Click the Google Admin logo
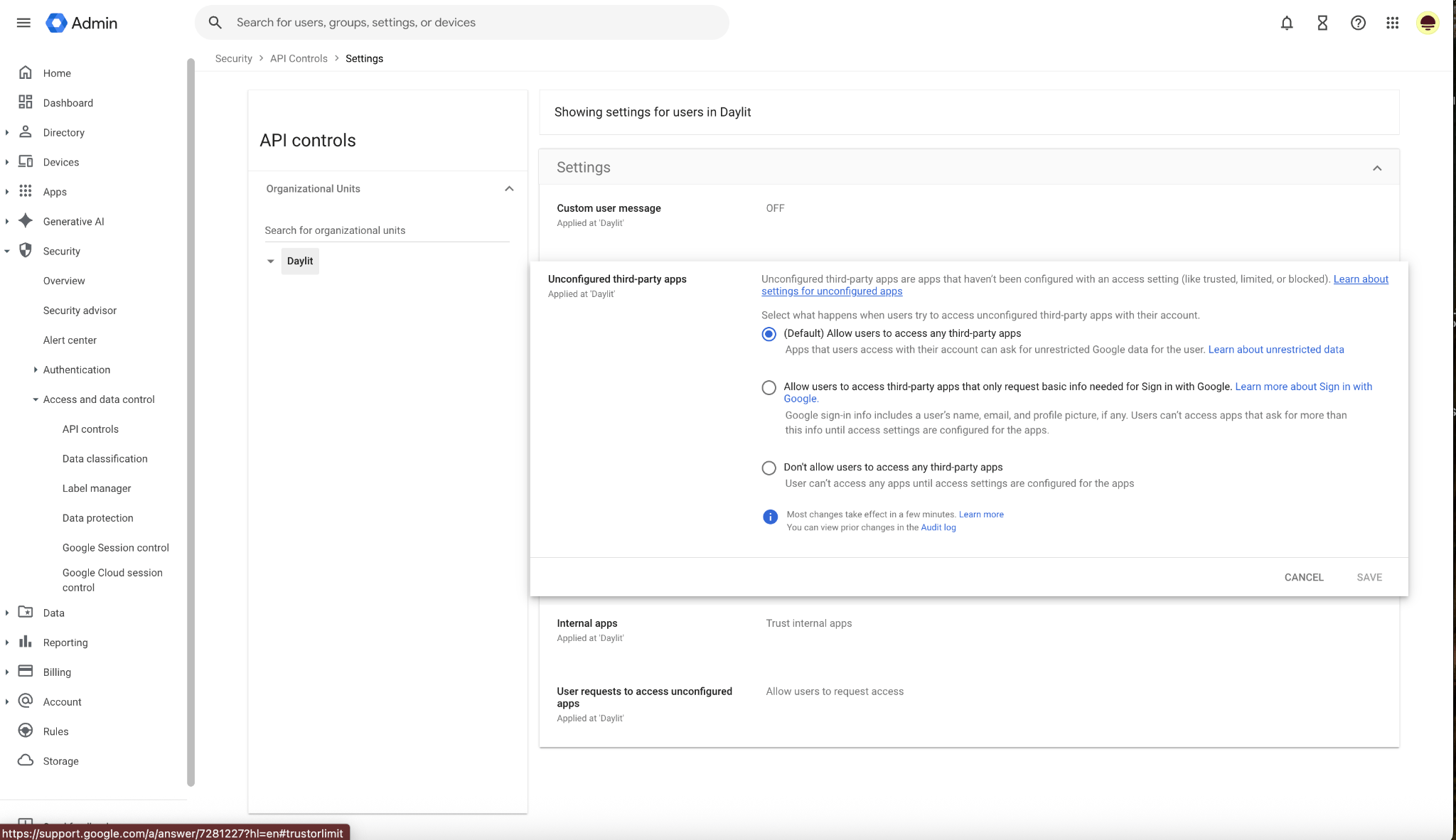This screenshot has height=840, width=1456. pos(82,23)
